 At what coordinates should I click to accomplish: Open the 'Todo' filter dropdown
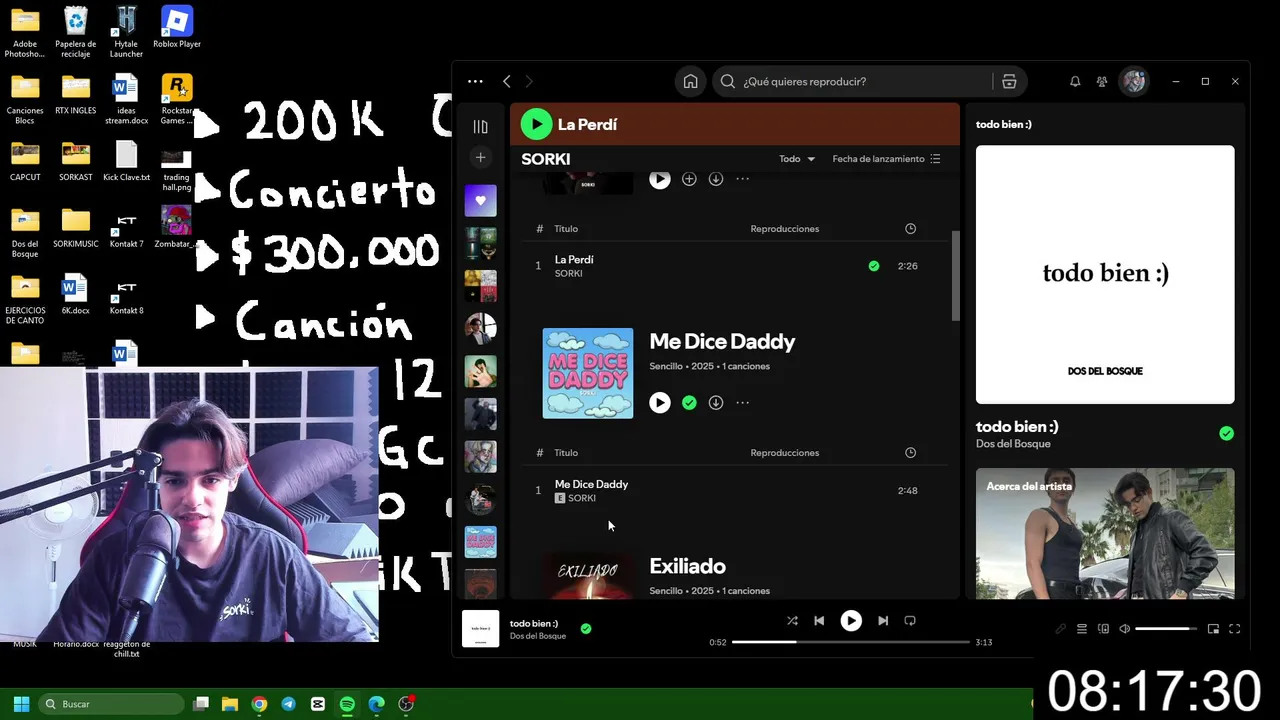(797, 159)
